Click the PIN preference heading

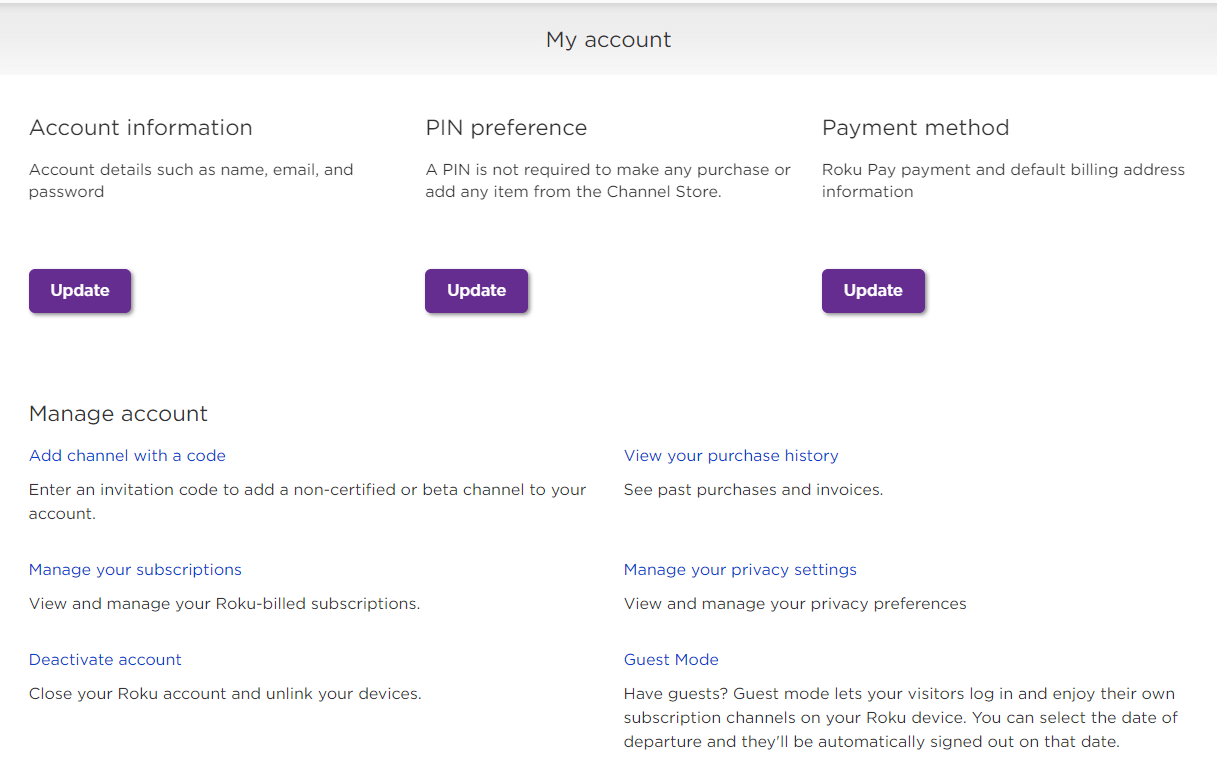pyautogui.click(x=506, y=128)
